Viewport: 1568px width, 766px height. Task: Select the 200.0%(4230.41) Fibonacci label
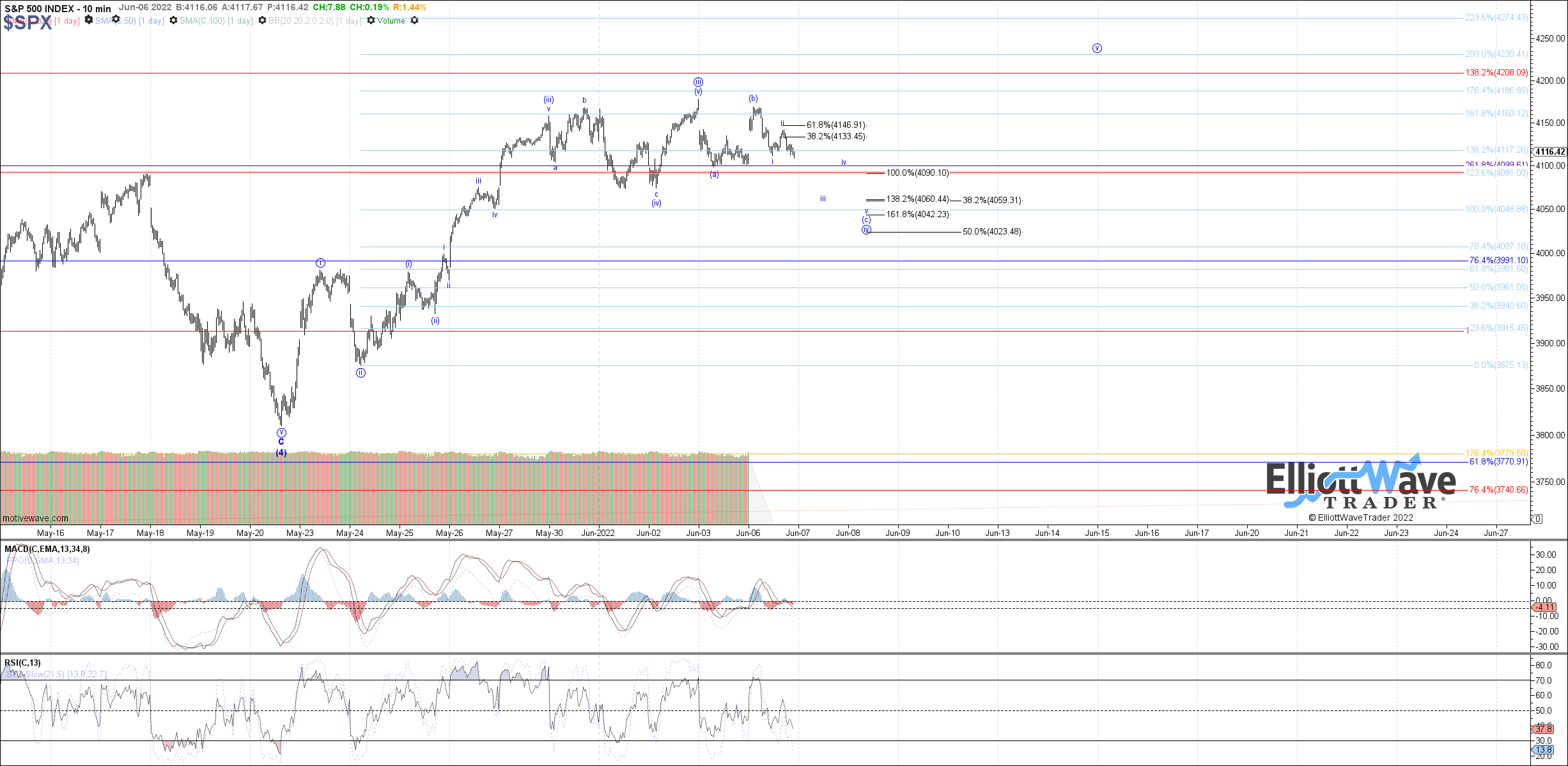point(1496,54)
